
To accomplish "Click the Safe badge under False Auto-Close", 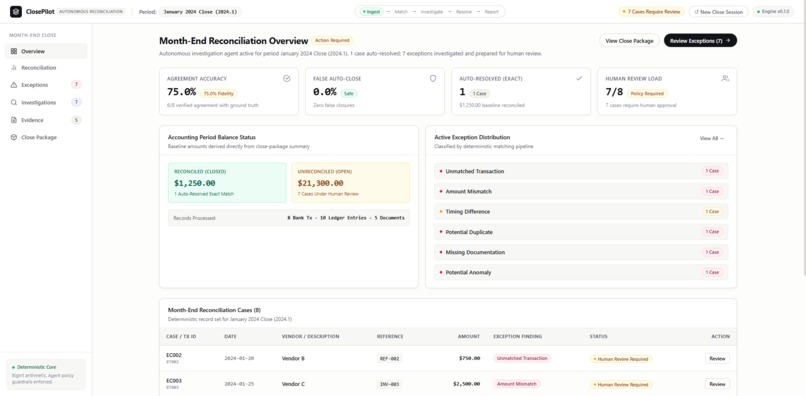I will coord(348,94).
